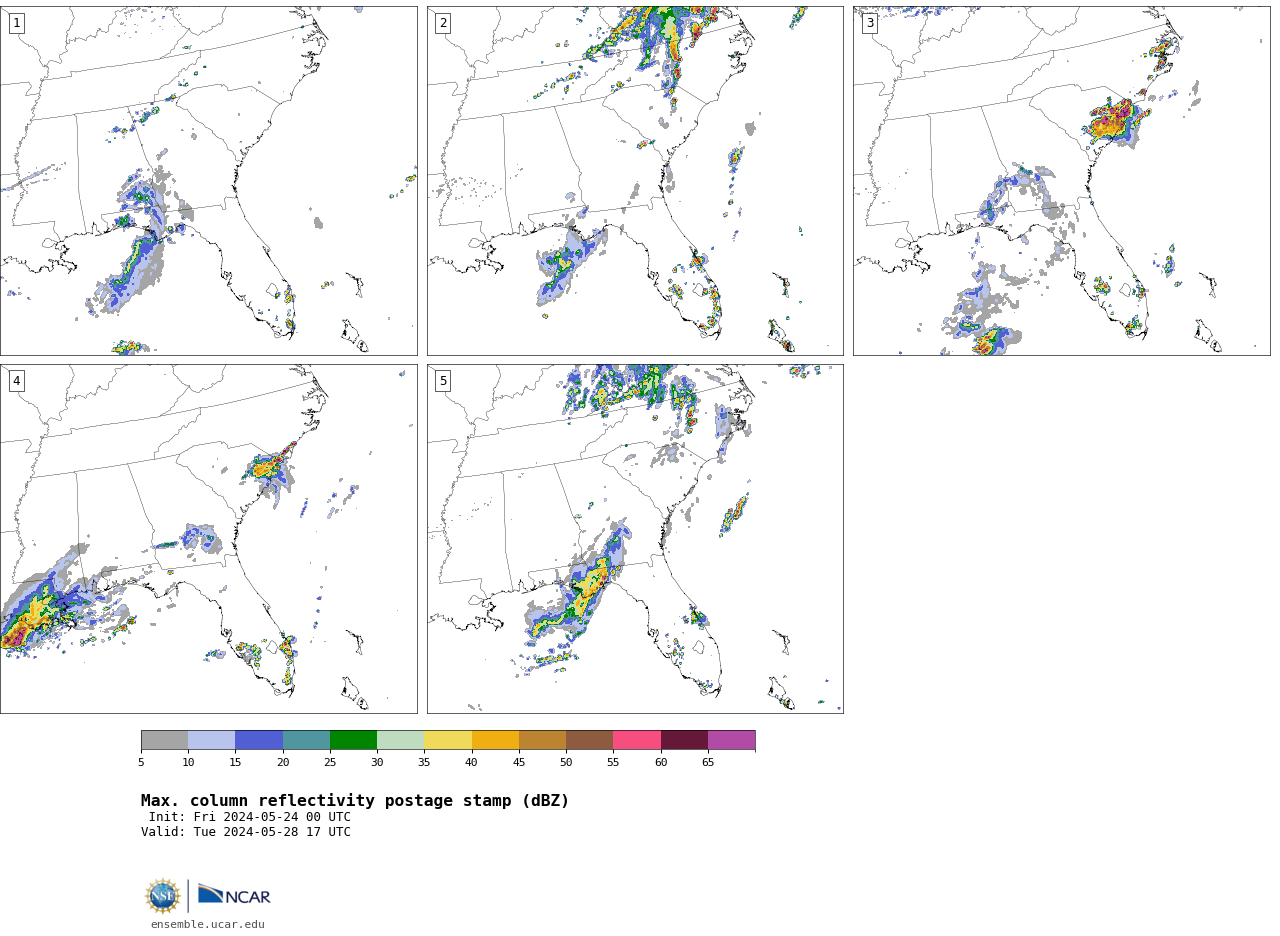Screen dimensions: 1280x936
Task: Click the panel number 2 label
Action: (443, 23)
